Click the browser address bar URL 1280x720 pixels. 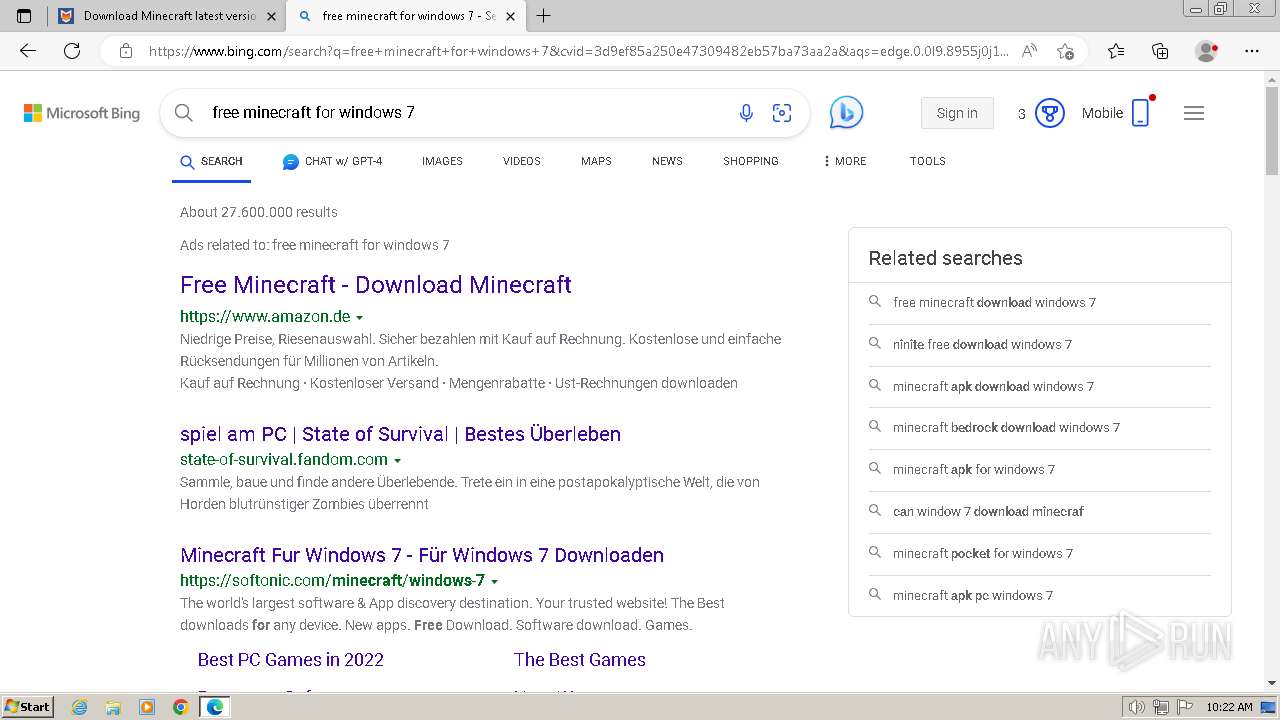578,51
